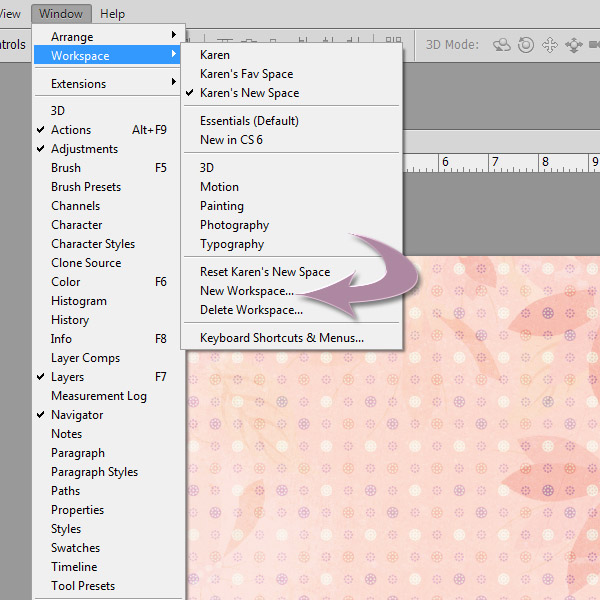
Task: Show the 3D panel from Window menu
Action: [x=107, y=111]
